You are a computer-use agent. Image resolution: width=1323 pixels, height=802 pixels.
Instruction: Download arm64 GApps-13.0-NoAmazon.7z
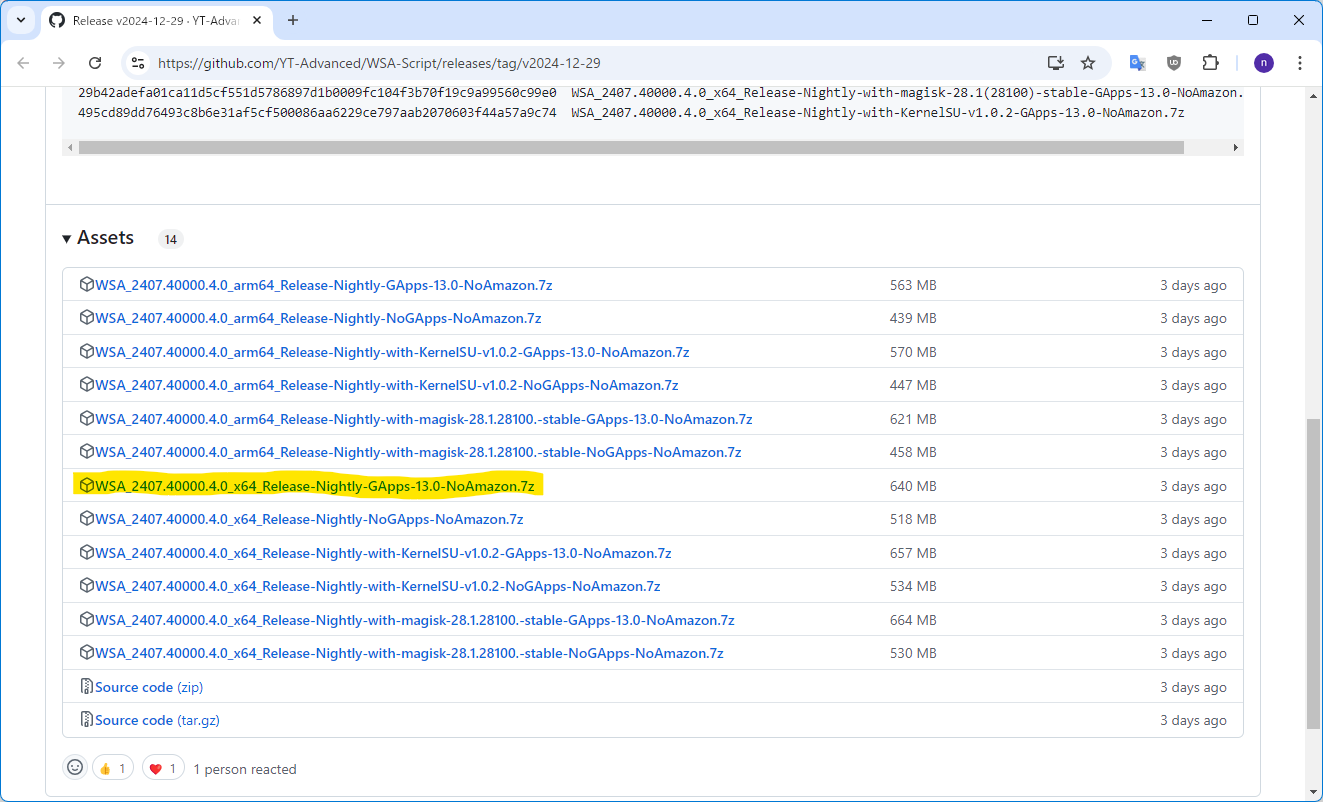(x=324, y=285)
